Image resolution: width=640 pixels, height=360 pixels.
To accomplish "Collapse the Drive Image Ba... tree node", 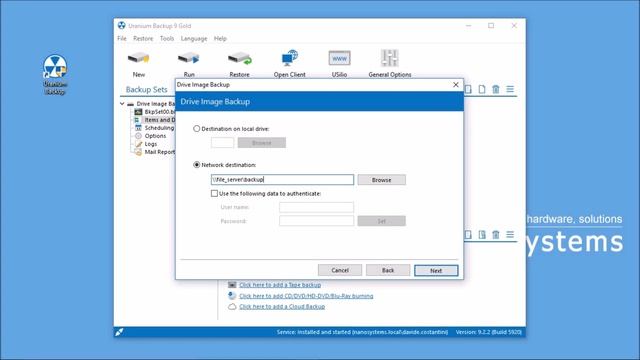I will pos(122,104).
